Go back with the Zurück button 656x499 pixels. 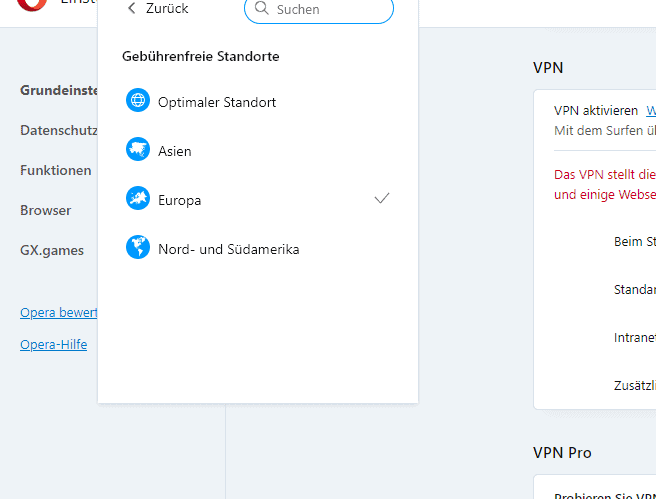[x=158, y=8]
